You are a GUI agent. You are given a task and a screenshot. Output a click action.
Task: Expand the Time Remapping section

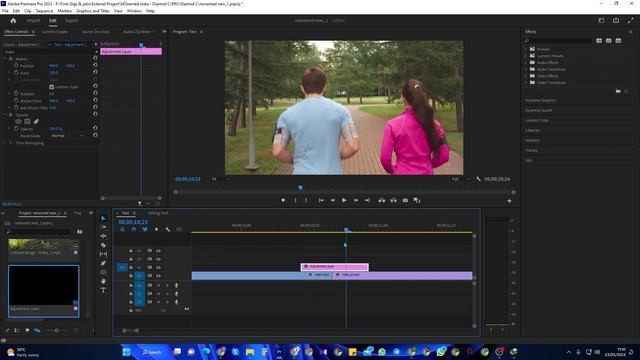coord(5,143)
